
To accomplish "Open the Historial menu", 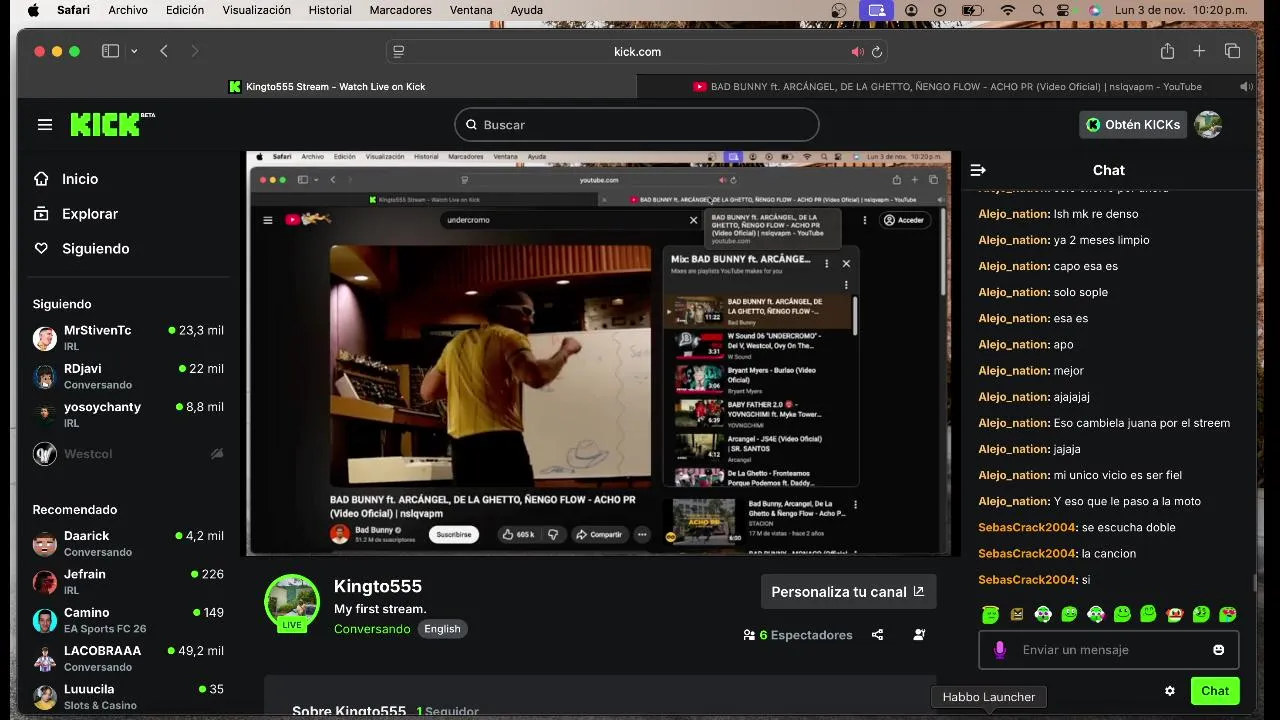I will tap(330, 10).
